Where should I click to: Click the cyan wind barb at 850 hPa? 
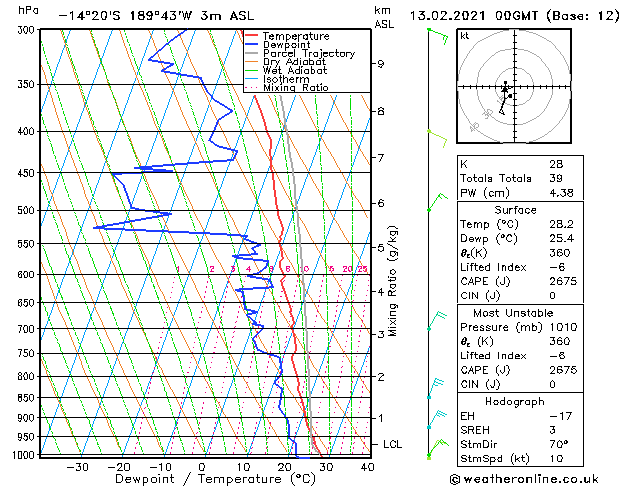(x=436, y=388)
